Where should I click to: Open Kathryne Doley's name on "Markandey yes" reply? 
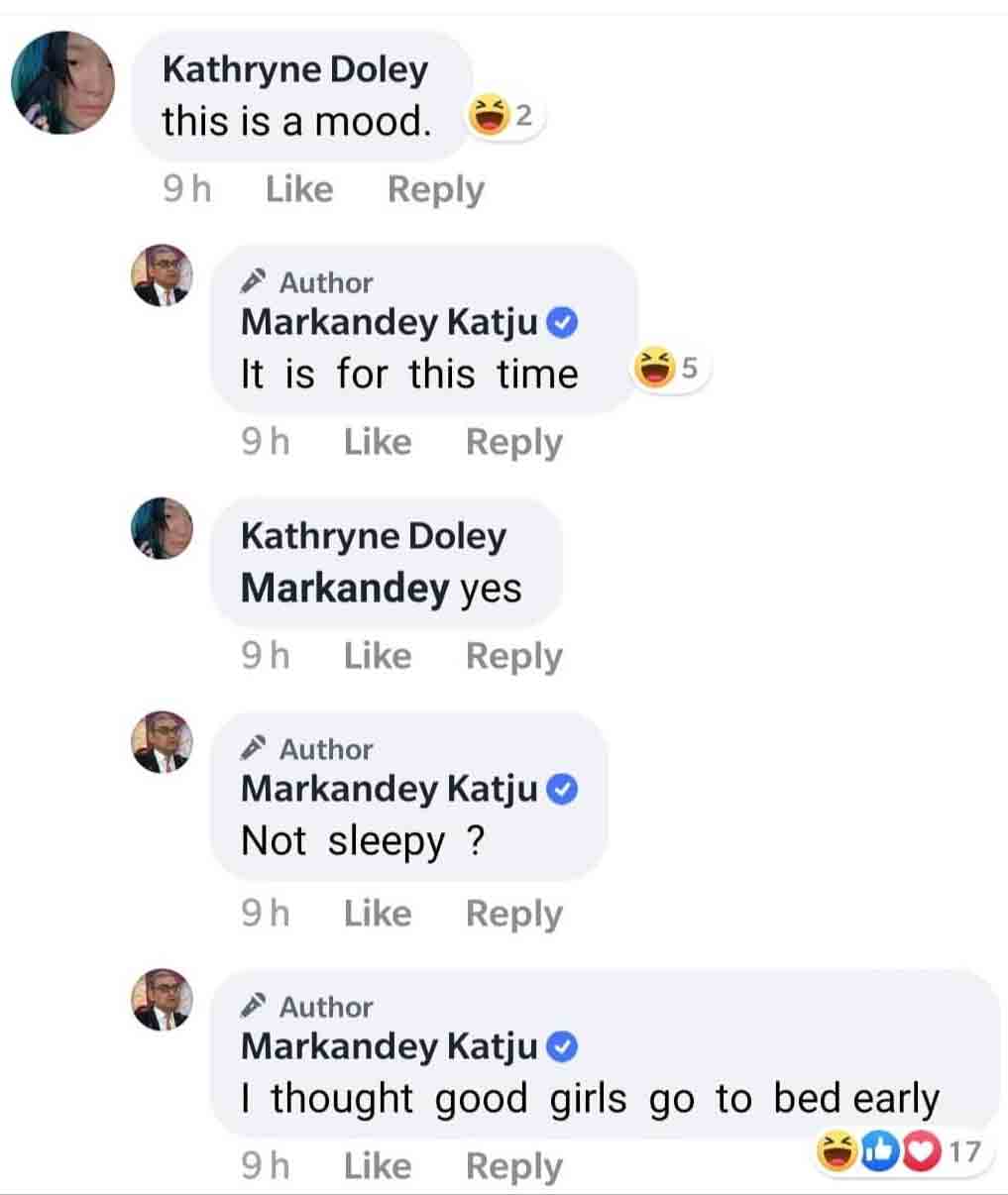373,536
